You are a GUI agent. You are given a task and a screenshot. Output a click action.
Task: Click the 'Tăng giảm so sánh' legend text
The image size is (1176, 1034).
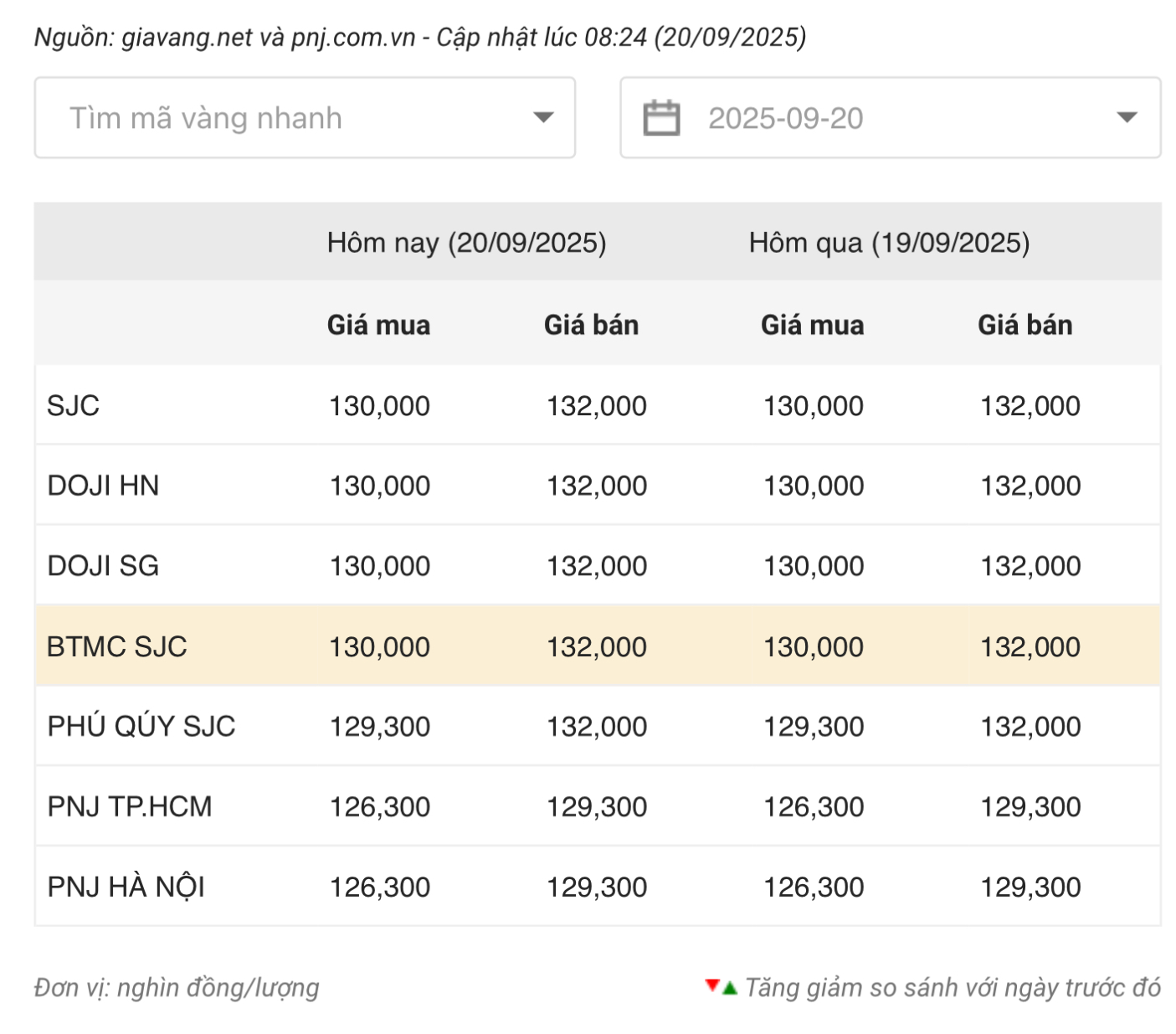pos(953,988)
